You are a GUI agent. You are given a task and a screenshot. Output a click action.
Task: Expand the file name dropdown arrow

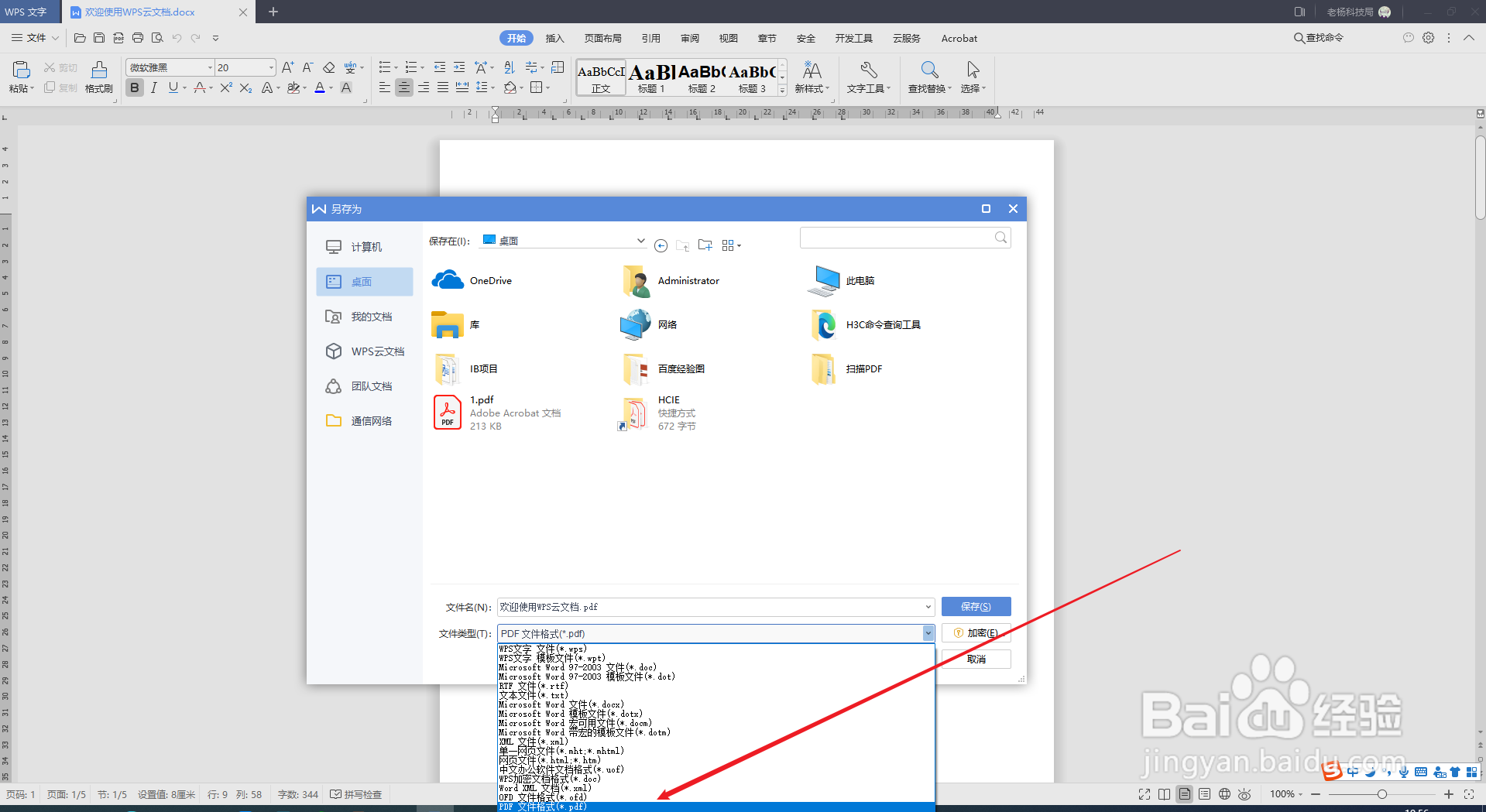[x=928, y=607]
